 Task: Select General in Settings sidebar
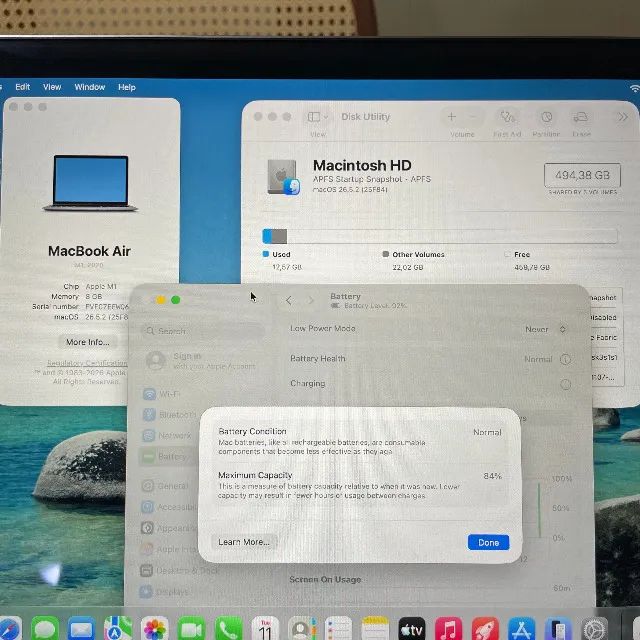point(165,486)
